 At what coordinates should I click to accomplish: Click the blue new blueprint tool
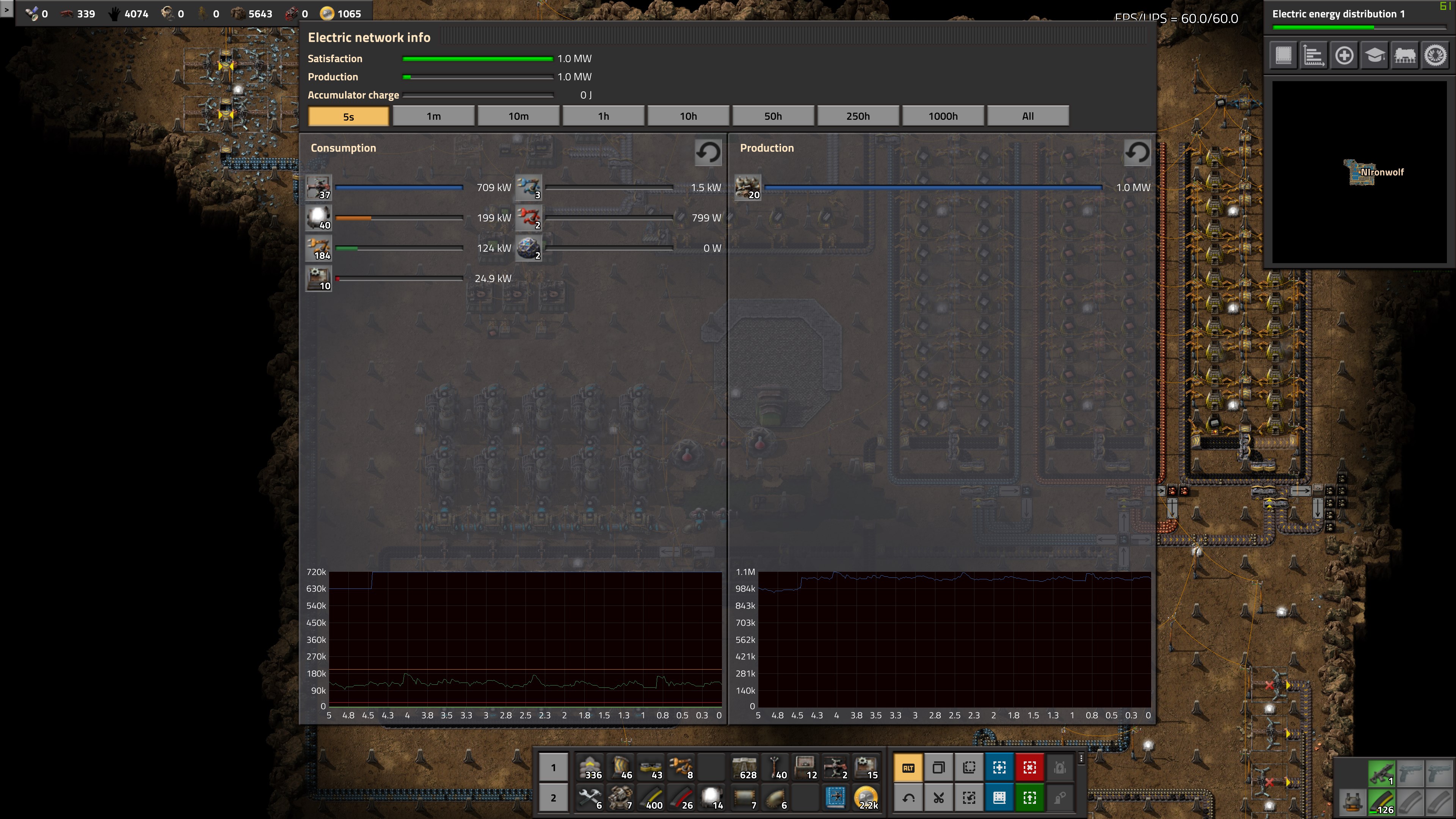pos(999,767)
